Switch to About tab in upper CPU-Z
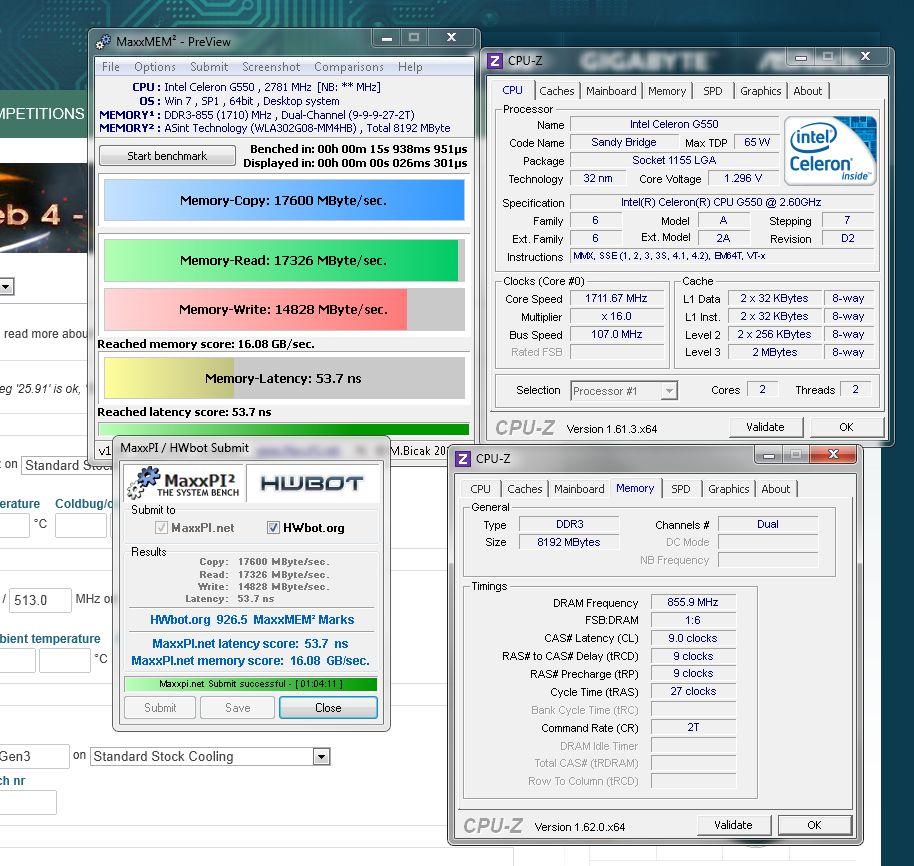The height and width of the screenshot is (866, 914). [807, 91]
